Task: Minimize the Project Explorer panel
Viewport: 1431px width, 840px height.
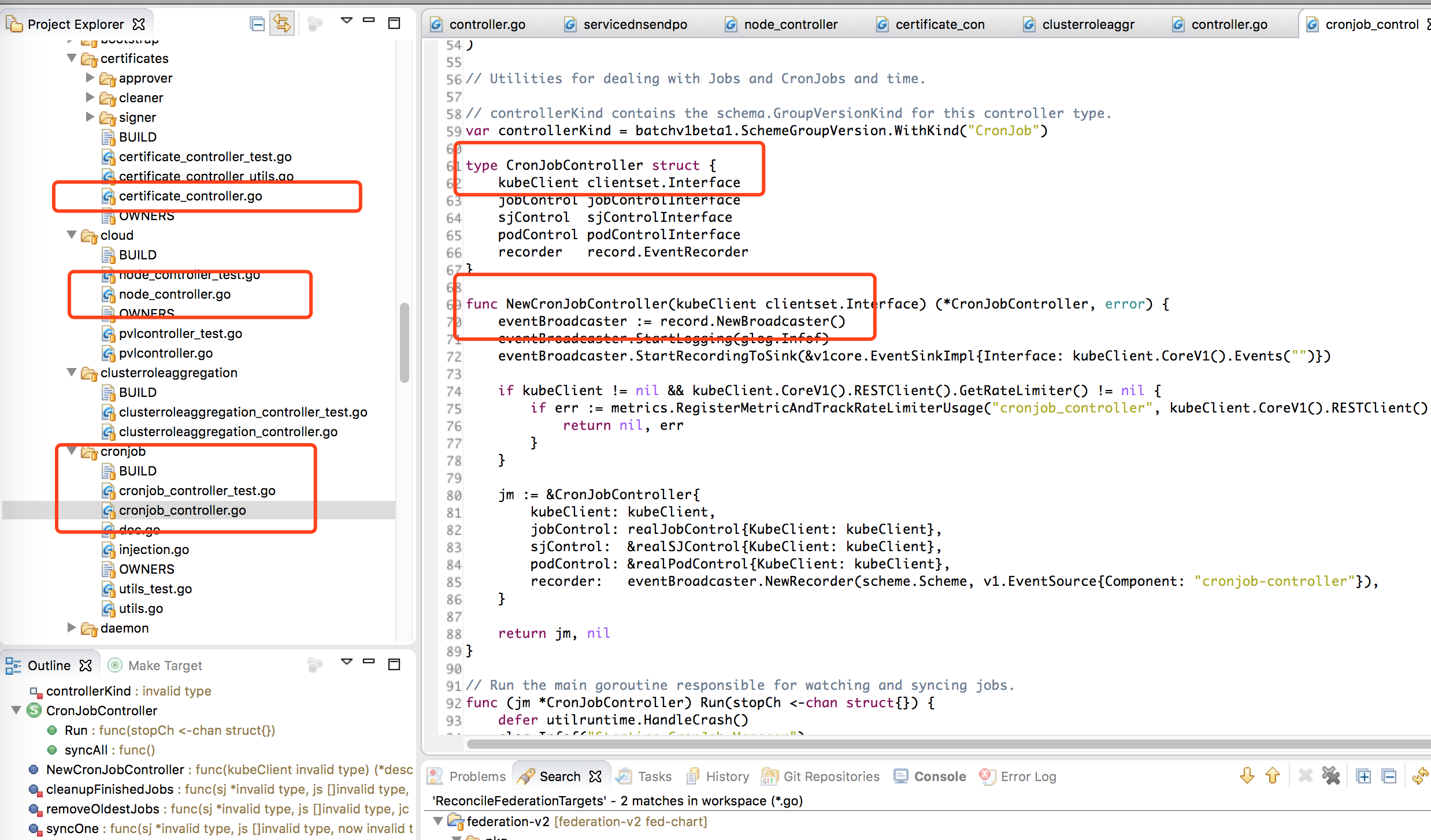Action: (369, 21)
